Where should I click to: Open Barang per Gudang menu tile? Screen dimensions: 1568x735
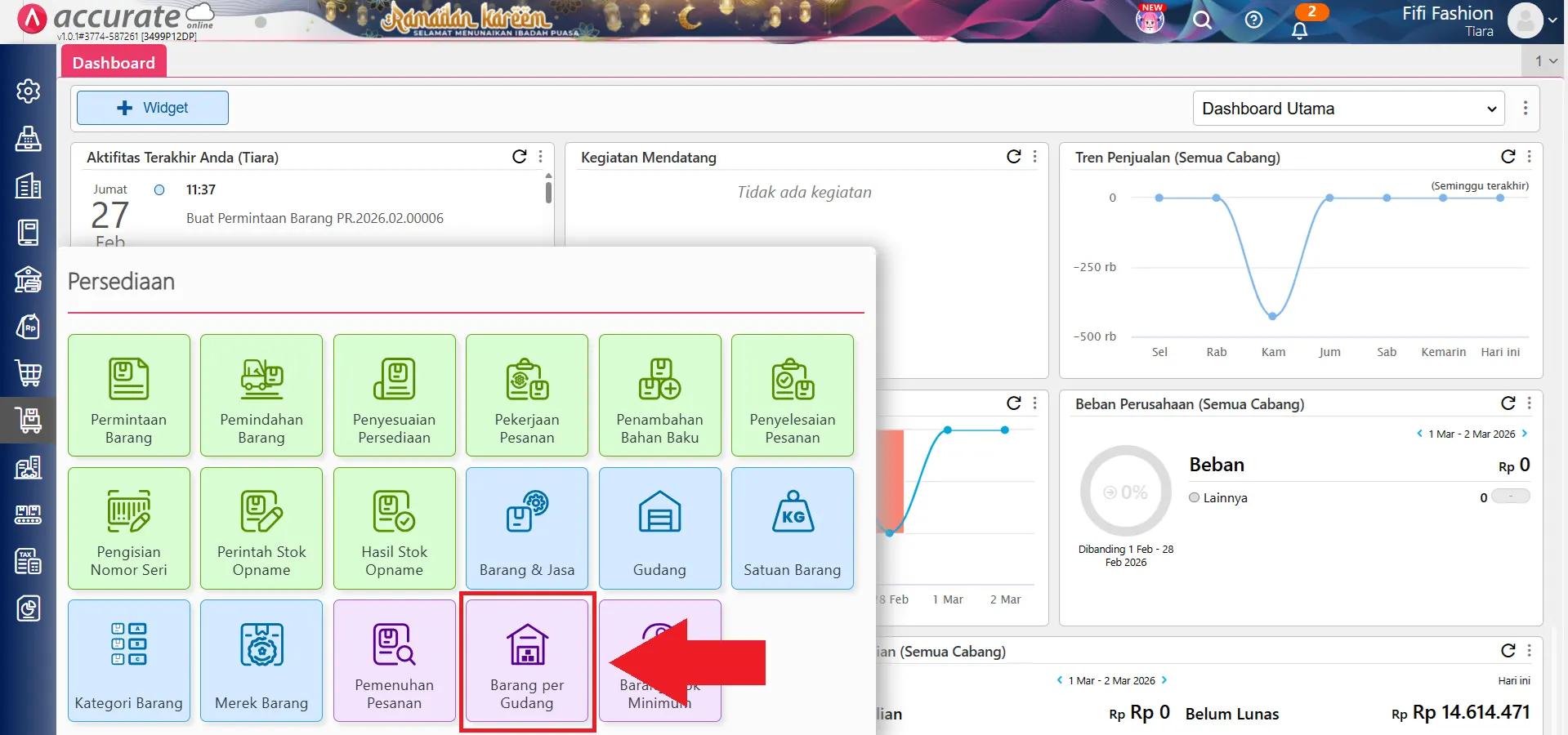(527, 661)
